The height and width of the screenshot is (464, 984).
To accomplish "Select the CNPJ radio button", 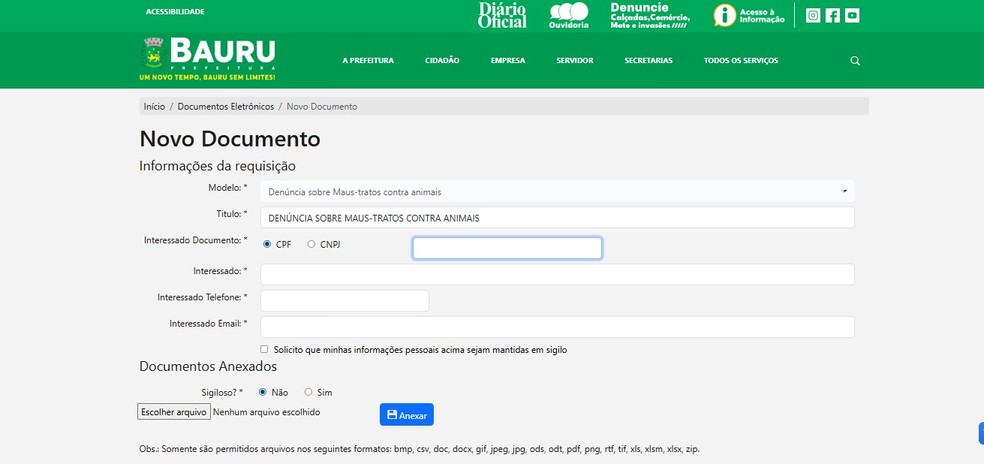I will pyautogui.click(x=311, y=244).
